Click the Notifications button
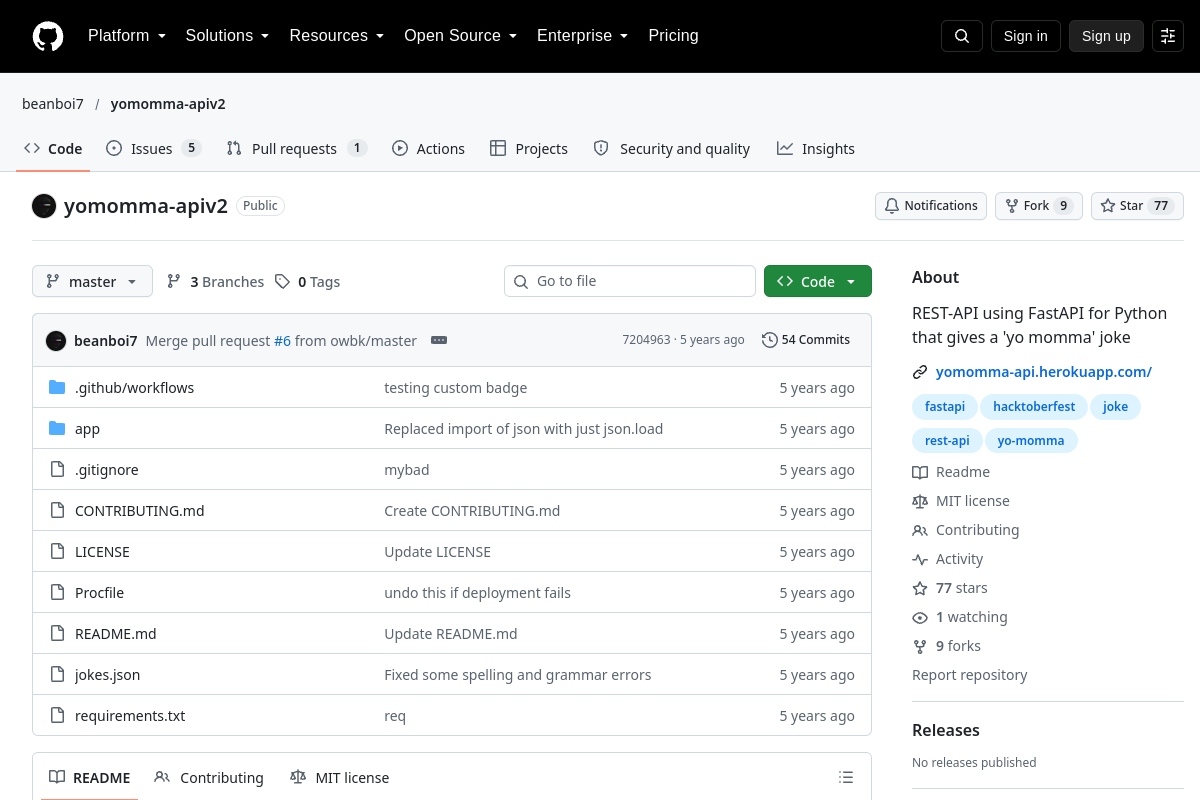The height and width of the screenshot is (800, 1200). 931,206
